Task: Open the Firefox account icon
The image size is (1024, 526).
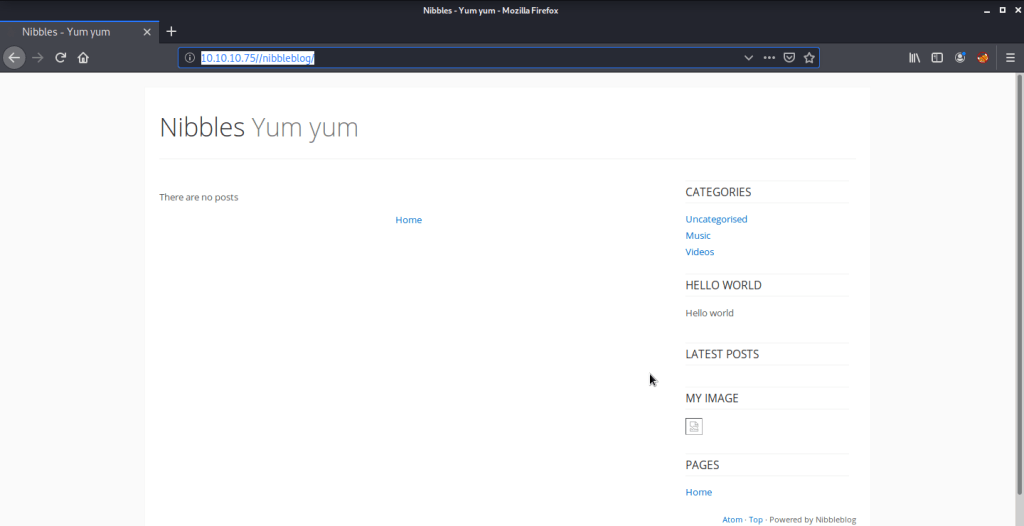Action: [x=960, y=58]
